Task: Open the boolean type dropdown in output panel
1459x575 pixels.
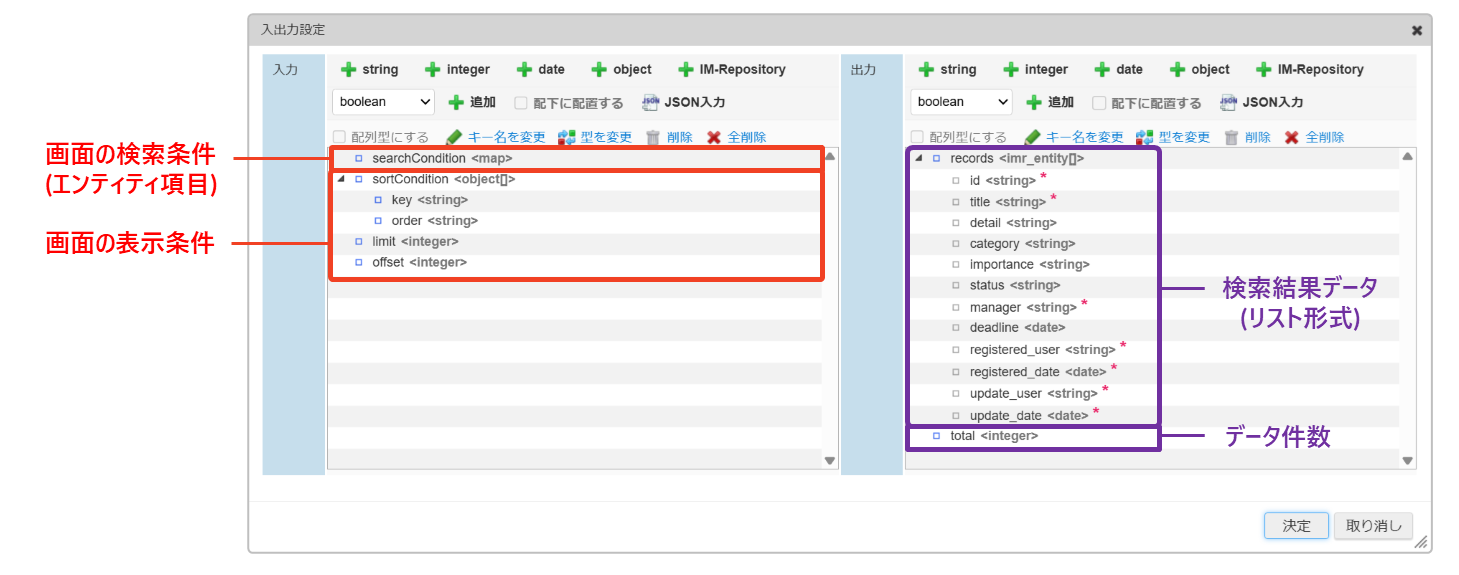Action: (961, 102)
